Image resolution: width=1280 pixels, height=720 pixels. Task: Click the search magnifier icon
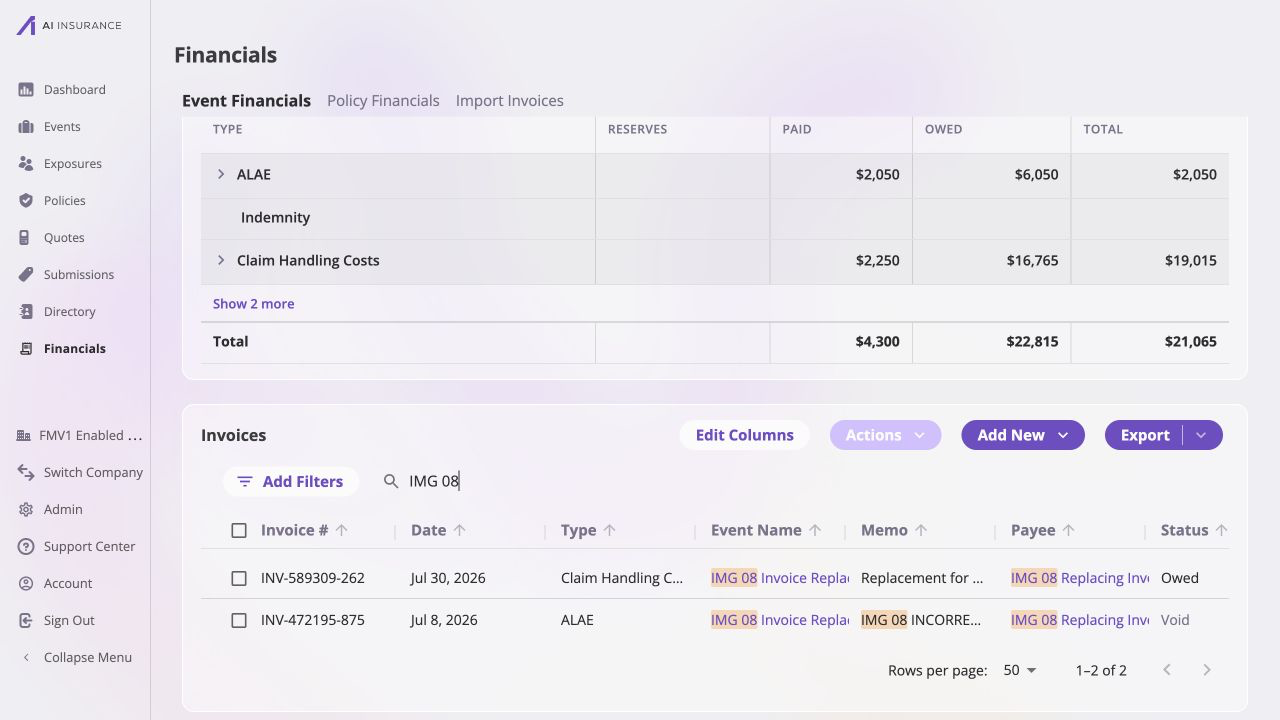391,482
